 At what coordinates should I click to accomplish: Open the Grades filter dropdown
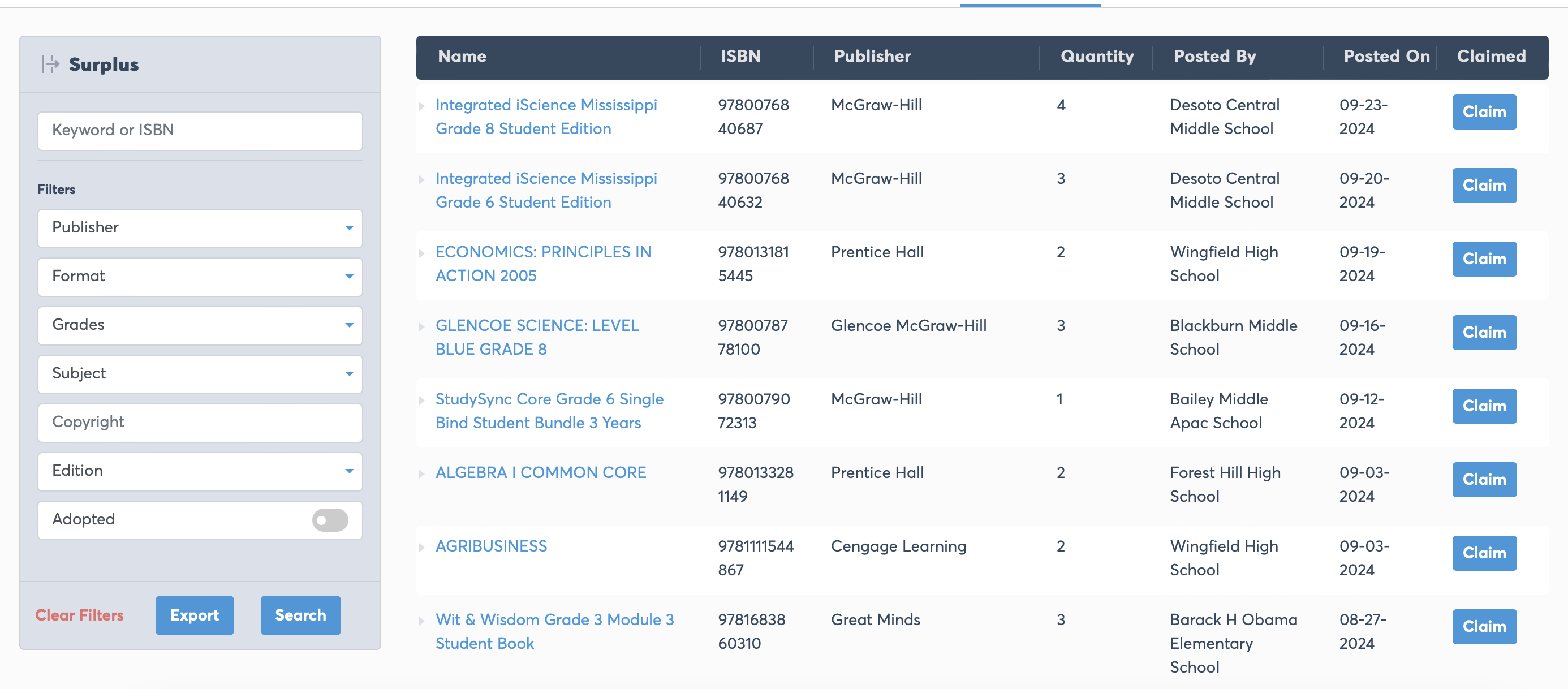click(200, 325)
